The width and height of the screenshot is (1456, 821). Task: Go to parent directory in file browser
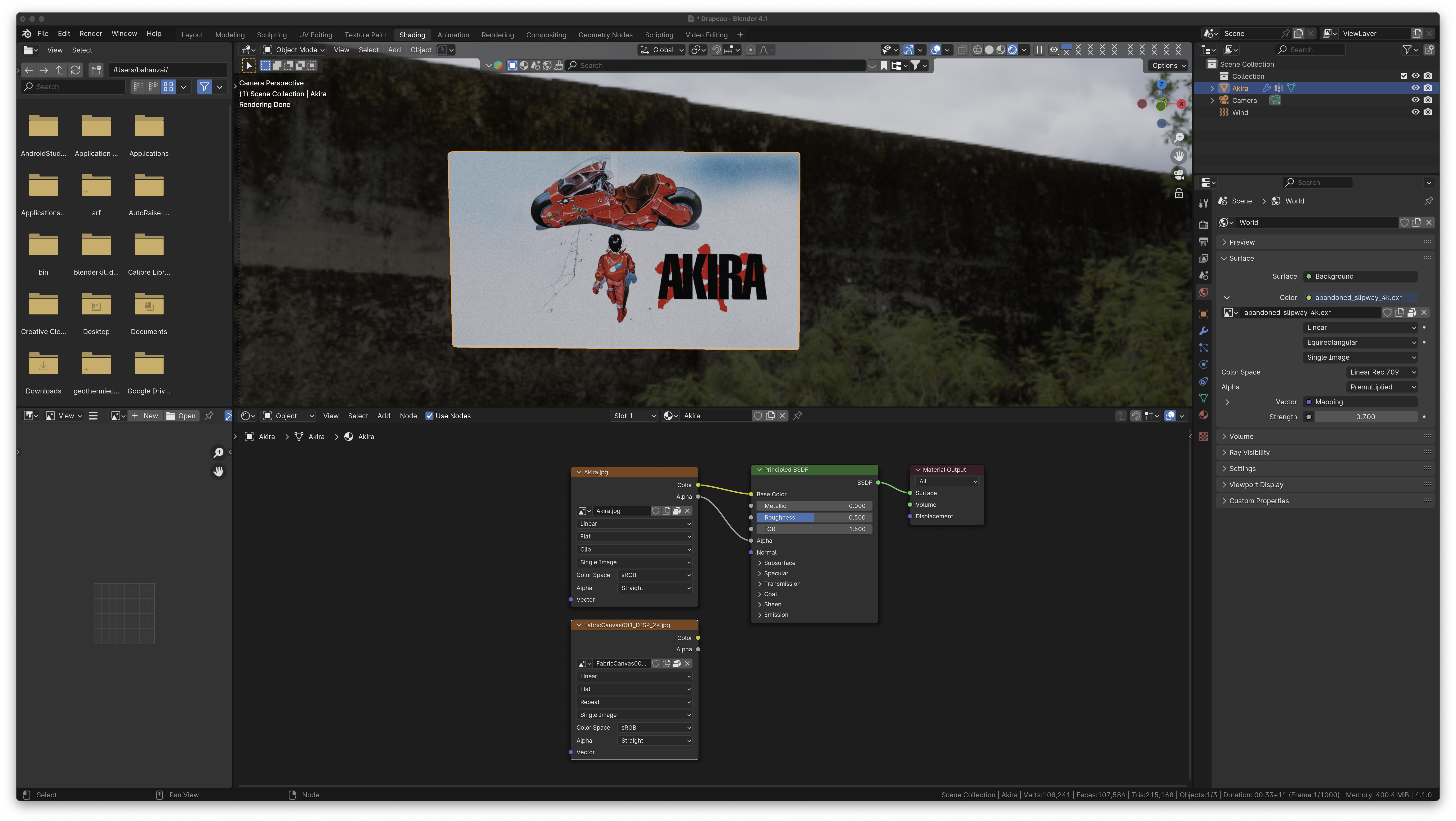coord(59,70)
